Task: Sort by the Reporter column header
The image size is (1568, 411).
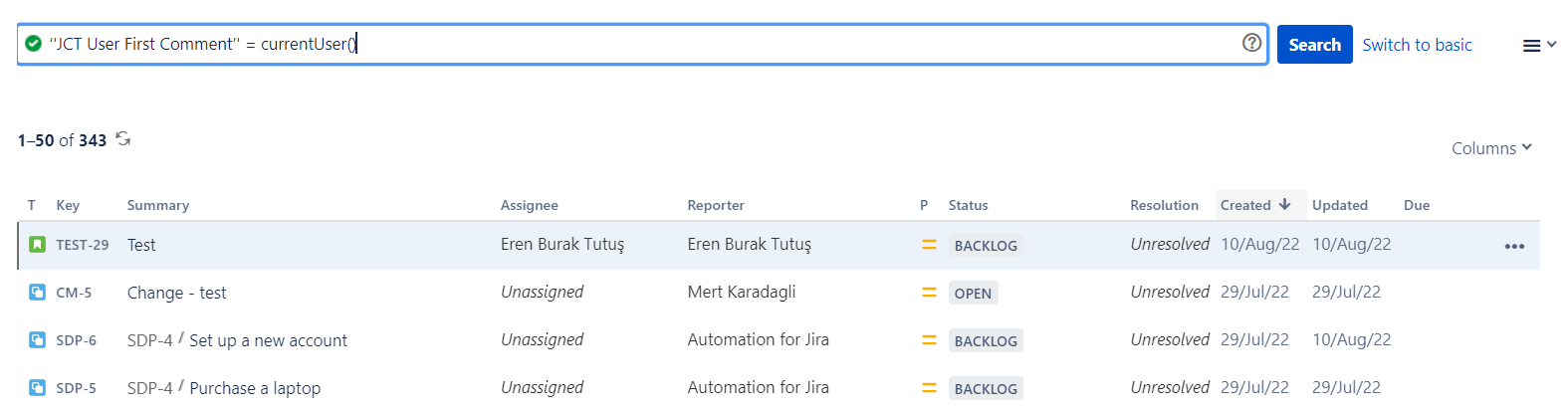Action: click(716, 205)
